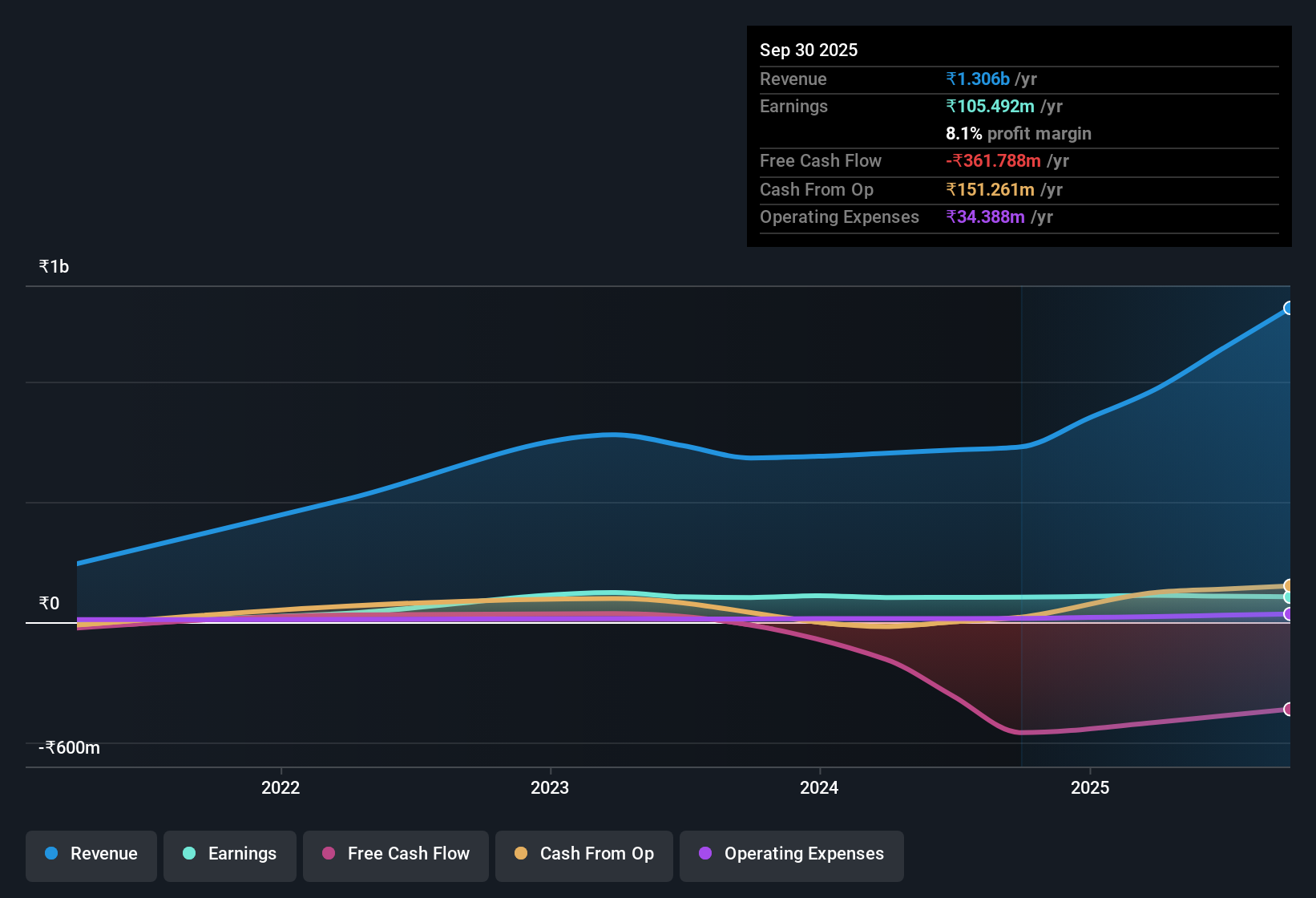Click the ₹34.388m operating expenses value

point(985,216)
